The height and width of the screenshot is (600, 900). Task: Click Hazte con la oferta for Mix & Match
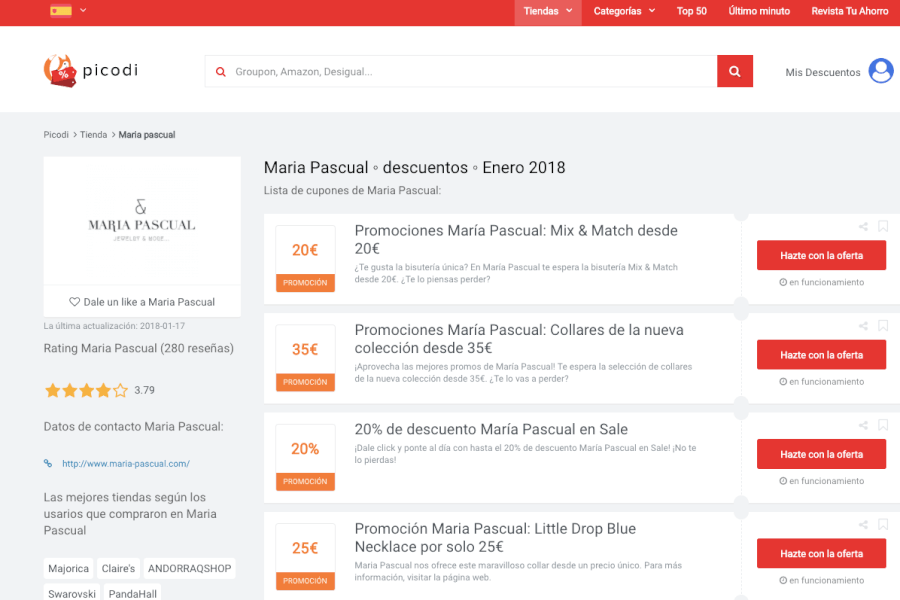pyautogui.click(x=821, y=255)
